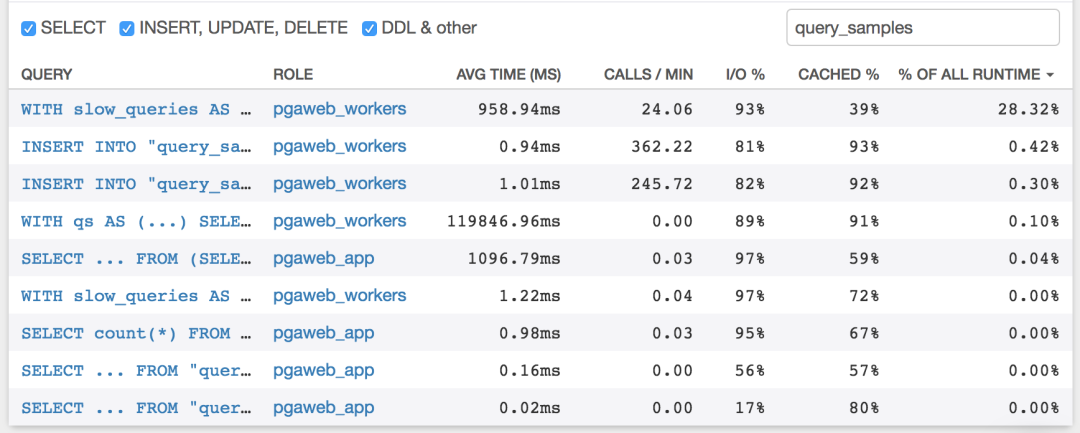Sort by the ROLE column header
Screen dimensions: 1080x433
tap(293, 75)
